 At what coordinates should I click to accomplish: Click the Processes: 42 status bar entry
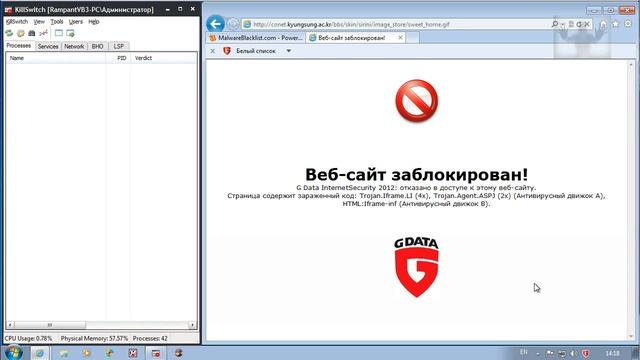pyautogui.click(x=150, y=338)
